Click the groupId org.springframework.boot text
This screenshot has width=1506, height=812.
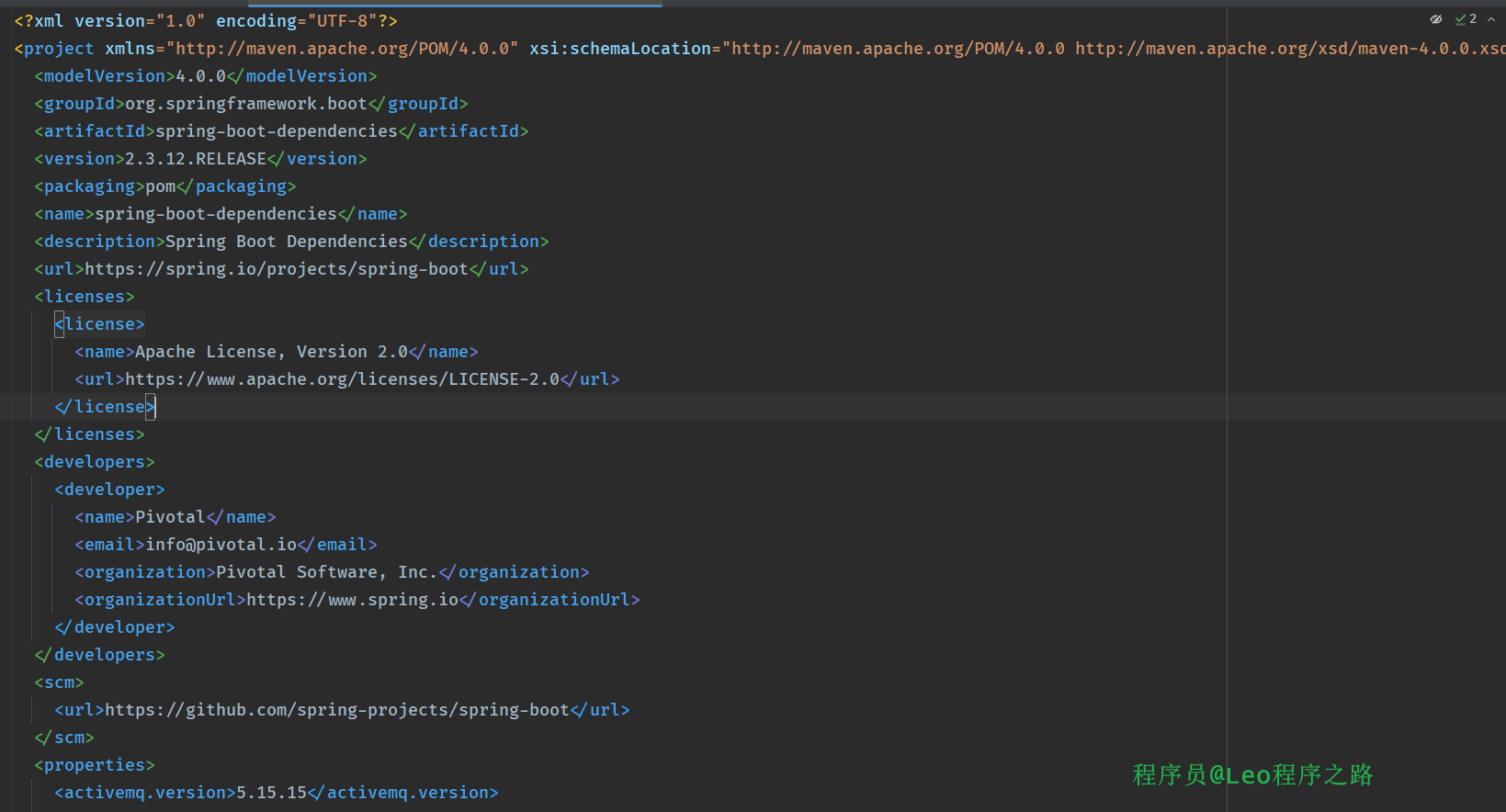245,104
